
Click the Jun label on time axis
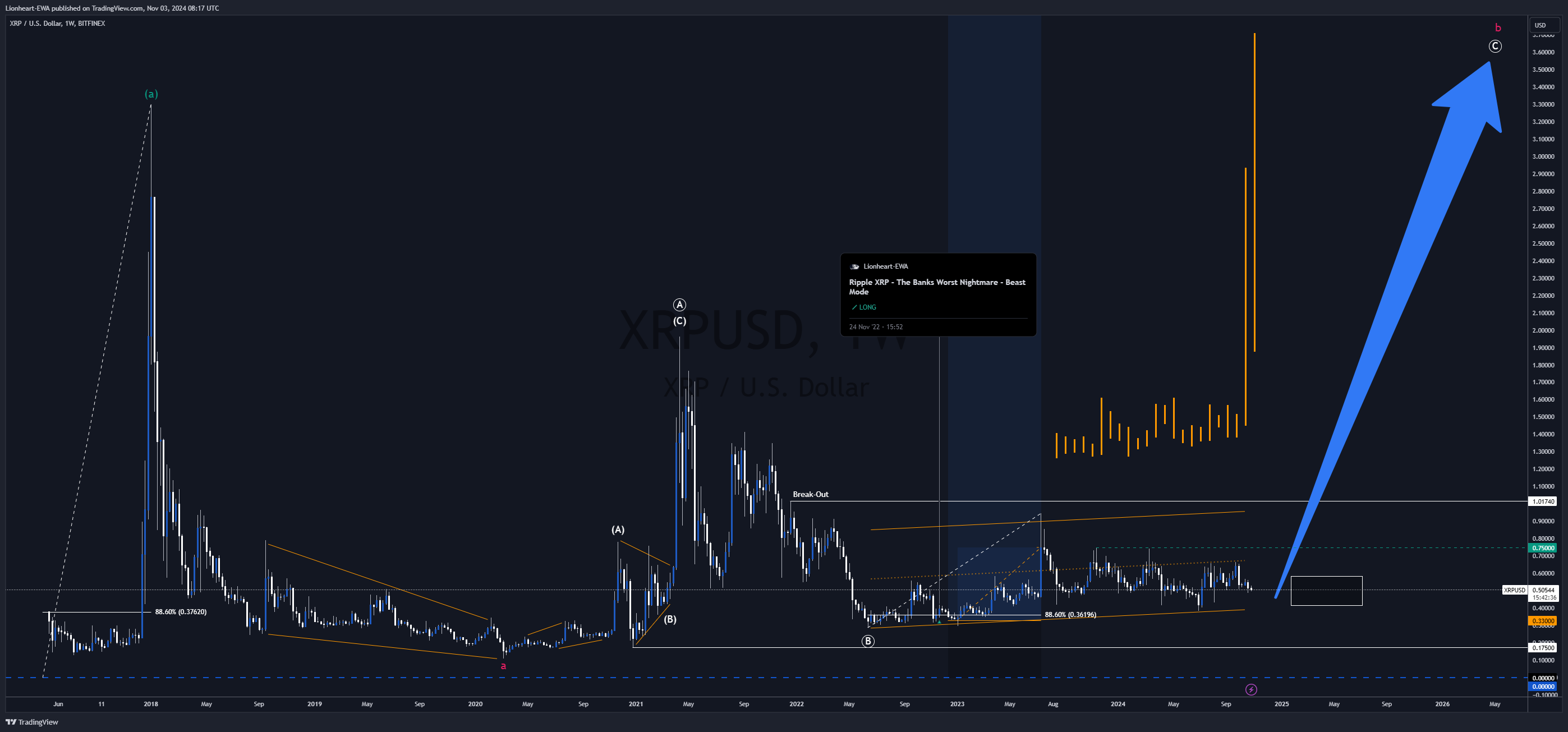click(x=58, y=704)
